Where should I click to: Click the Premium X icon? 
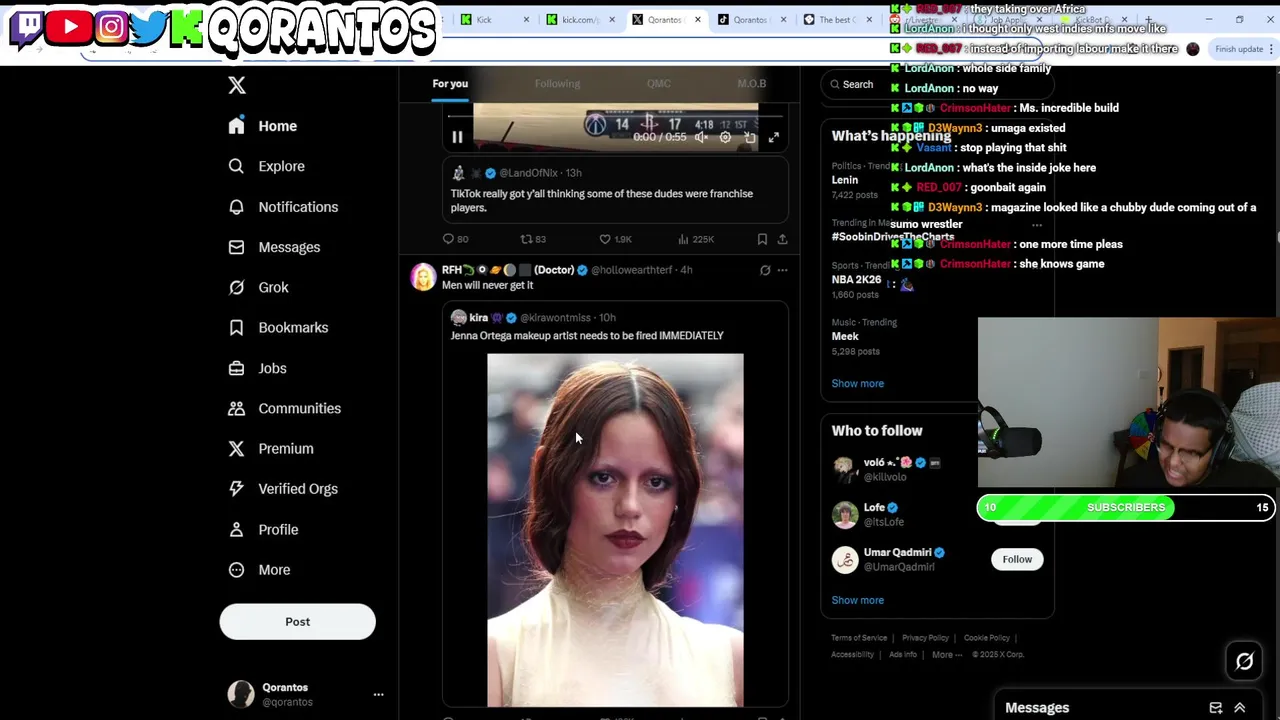tap(236, 448)
